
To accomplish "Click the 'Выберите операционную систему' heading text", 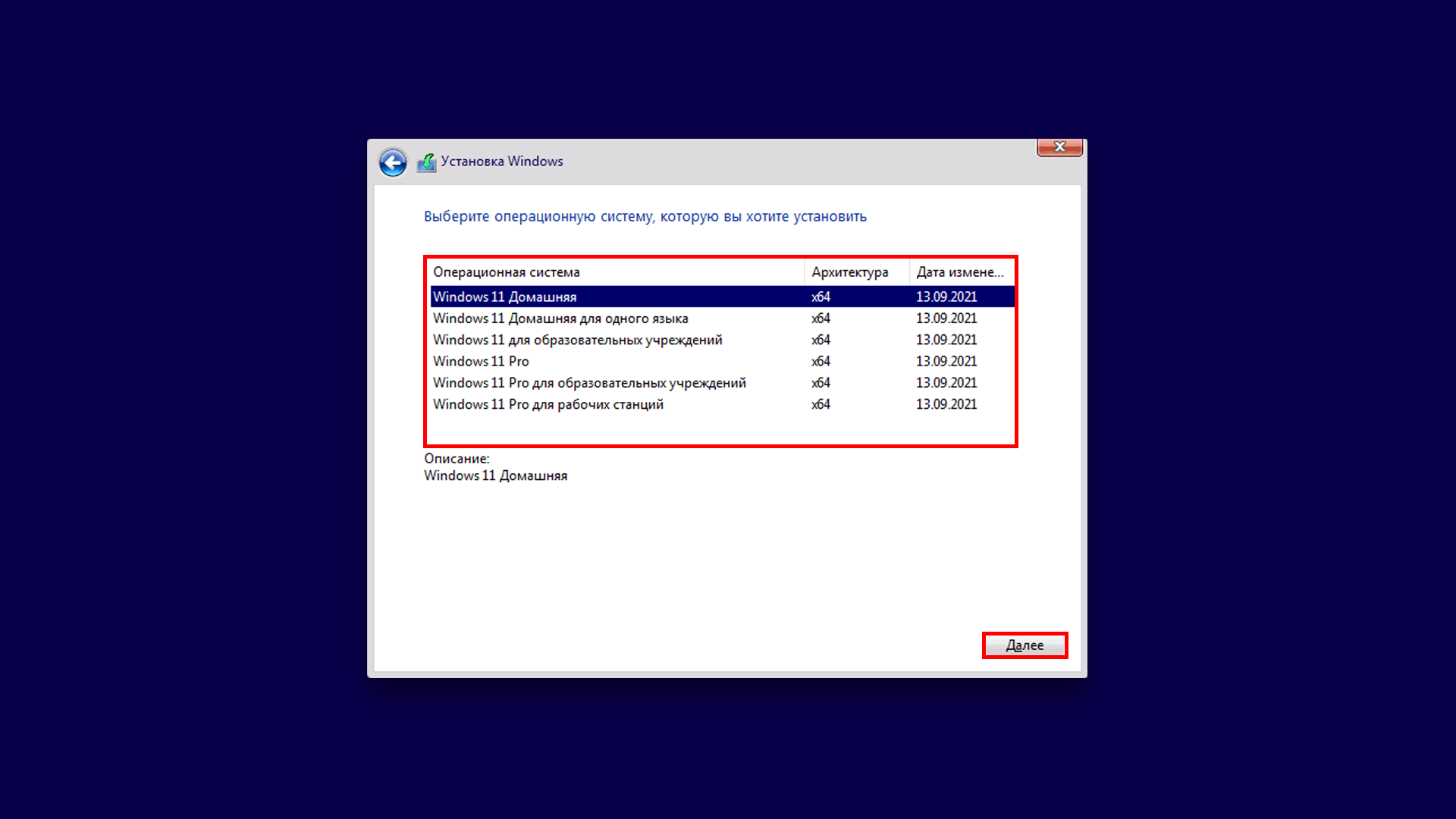I will [x=645, y=217].
